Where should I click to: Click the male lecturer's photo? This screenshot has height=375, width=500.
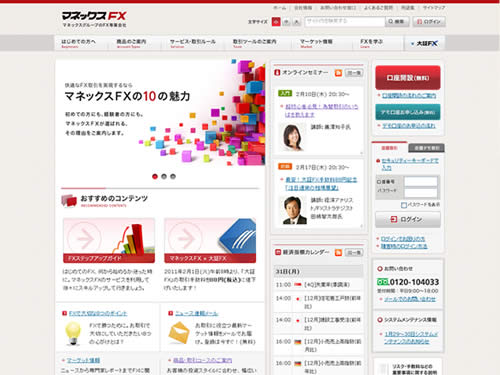(293, 210)
